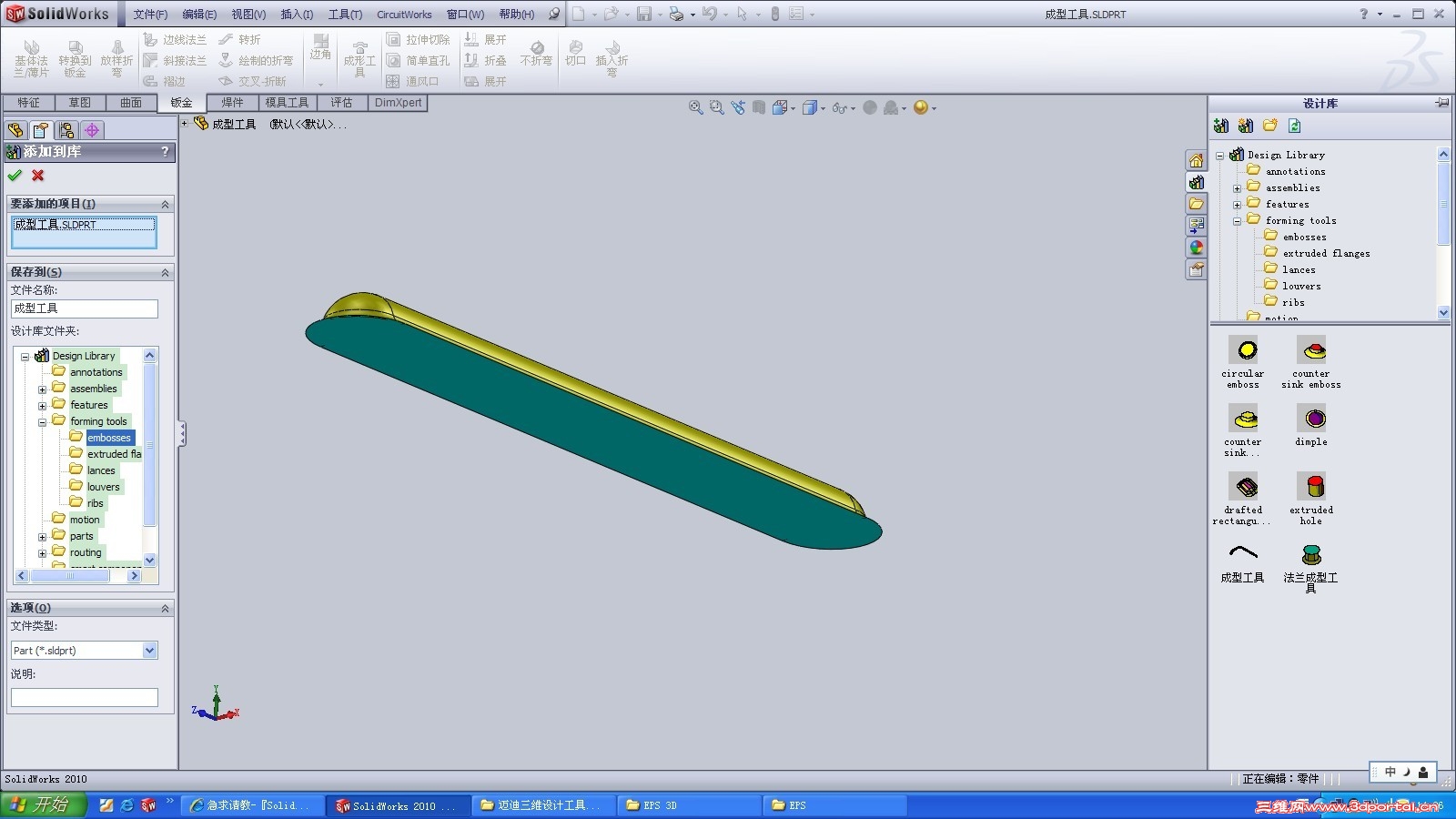Click the 插入折弯 command
Viewport: 1456px width, 819px height.
[x=612, y=58]
